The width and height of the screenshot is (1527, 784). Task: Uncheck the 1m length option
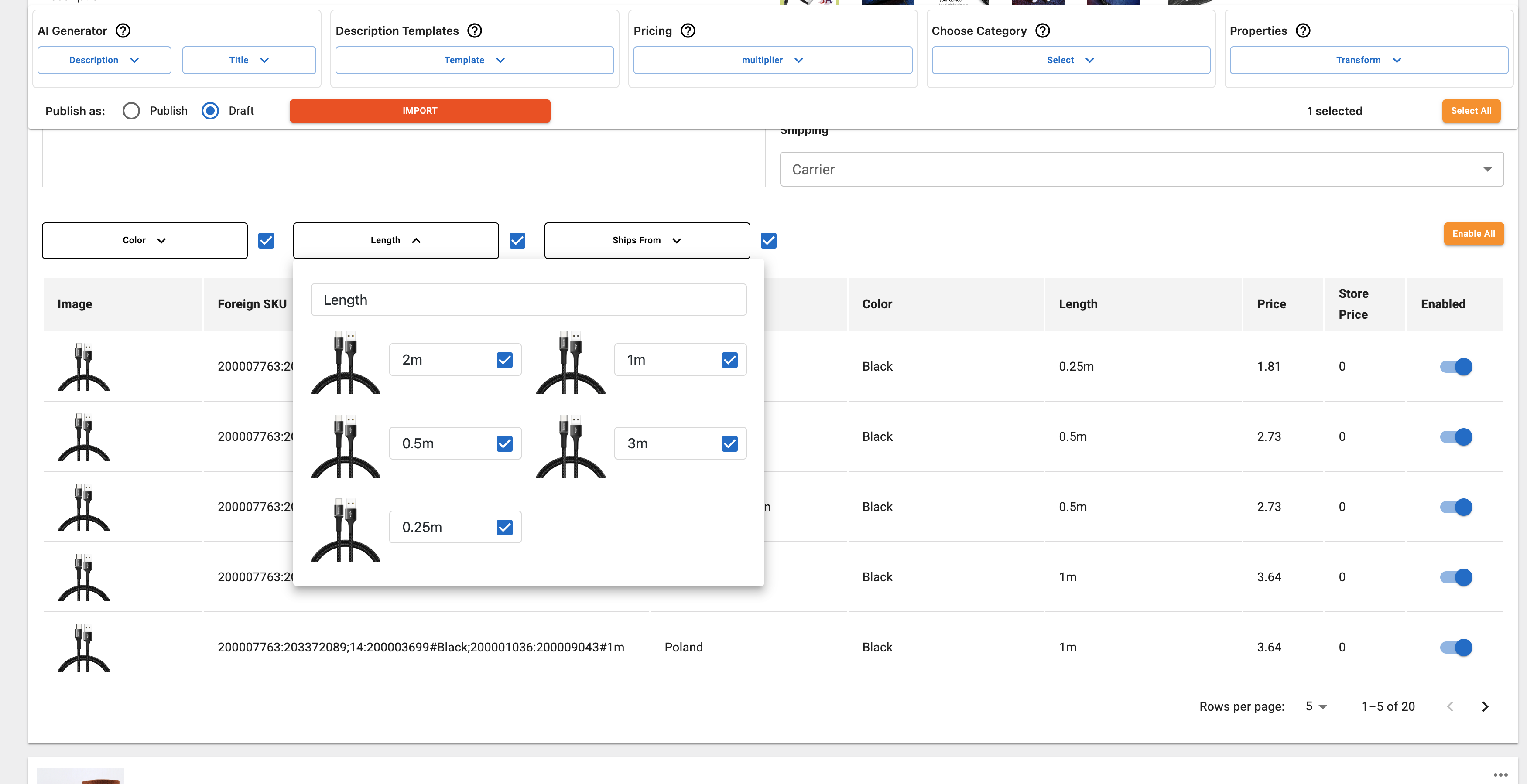pyautogui.click(x=730, y=360)
